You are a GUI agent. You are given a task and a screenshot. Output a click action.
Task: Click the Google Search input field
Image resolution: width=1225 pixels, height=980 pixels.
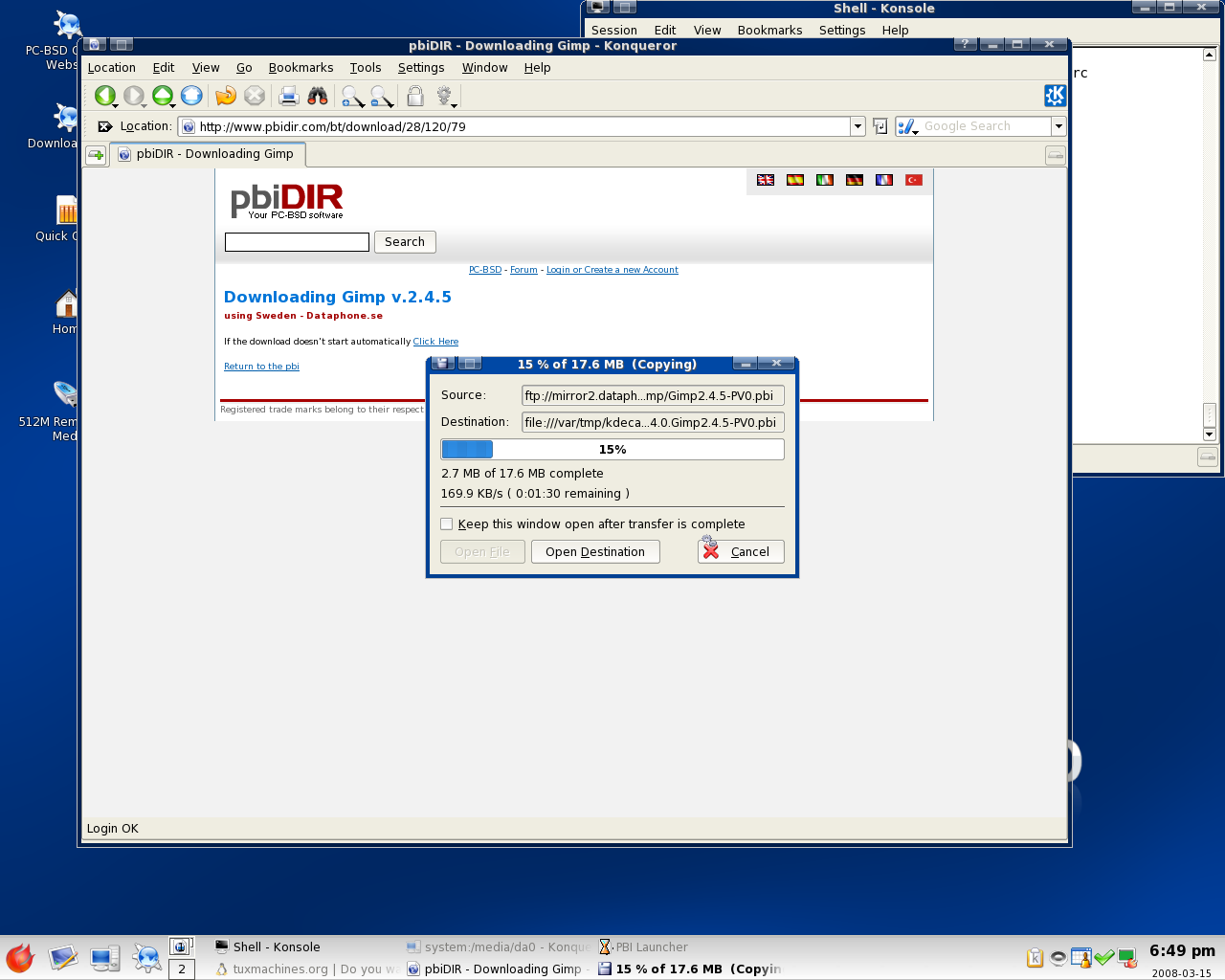(x=986, y=126)
